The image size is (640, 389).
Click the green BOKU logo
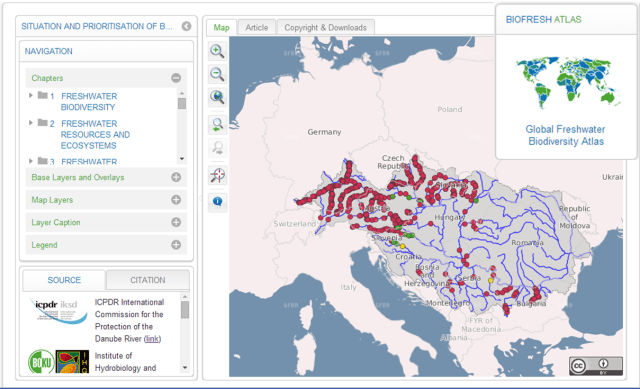pos(40,362)
